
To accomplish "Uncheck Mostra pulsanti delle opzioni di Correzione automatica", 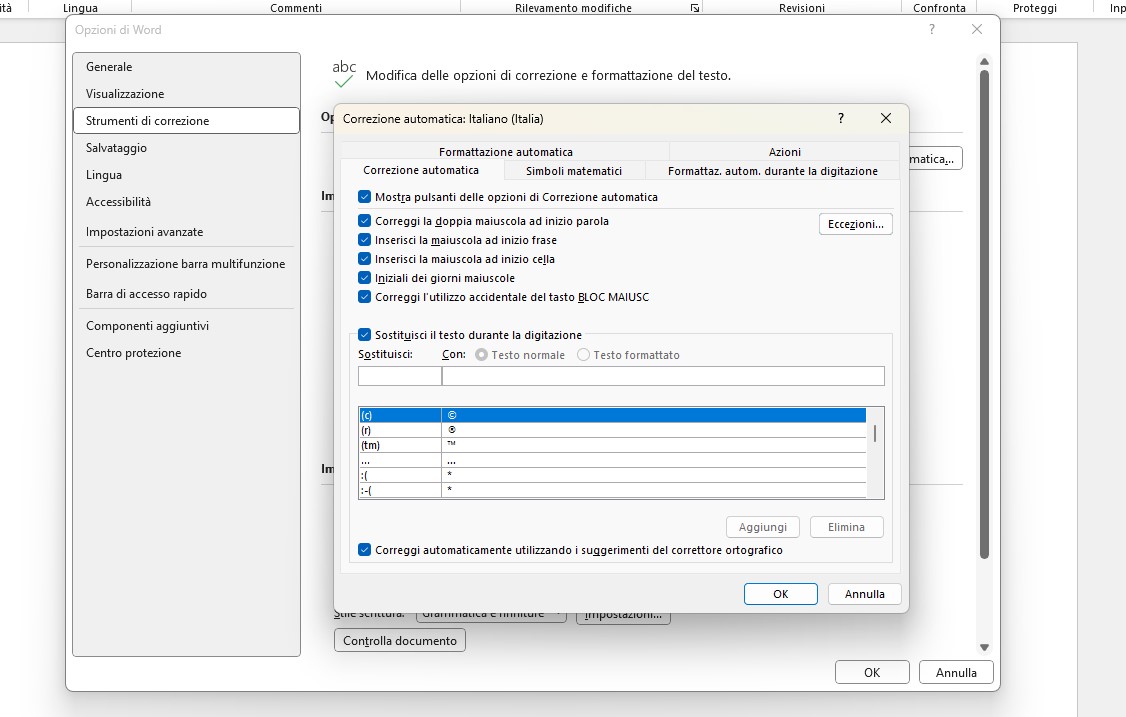I will (x=365, y=197).
